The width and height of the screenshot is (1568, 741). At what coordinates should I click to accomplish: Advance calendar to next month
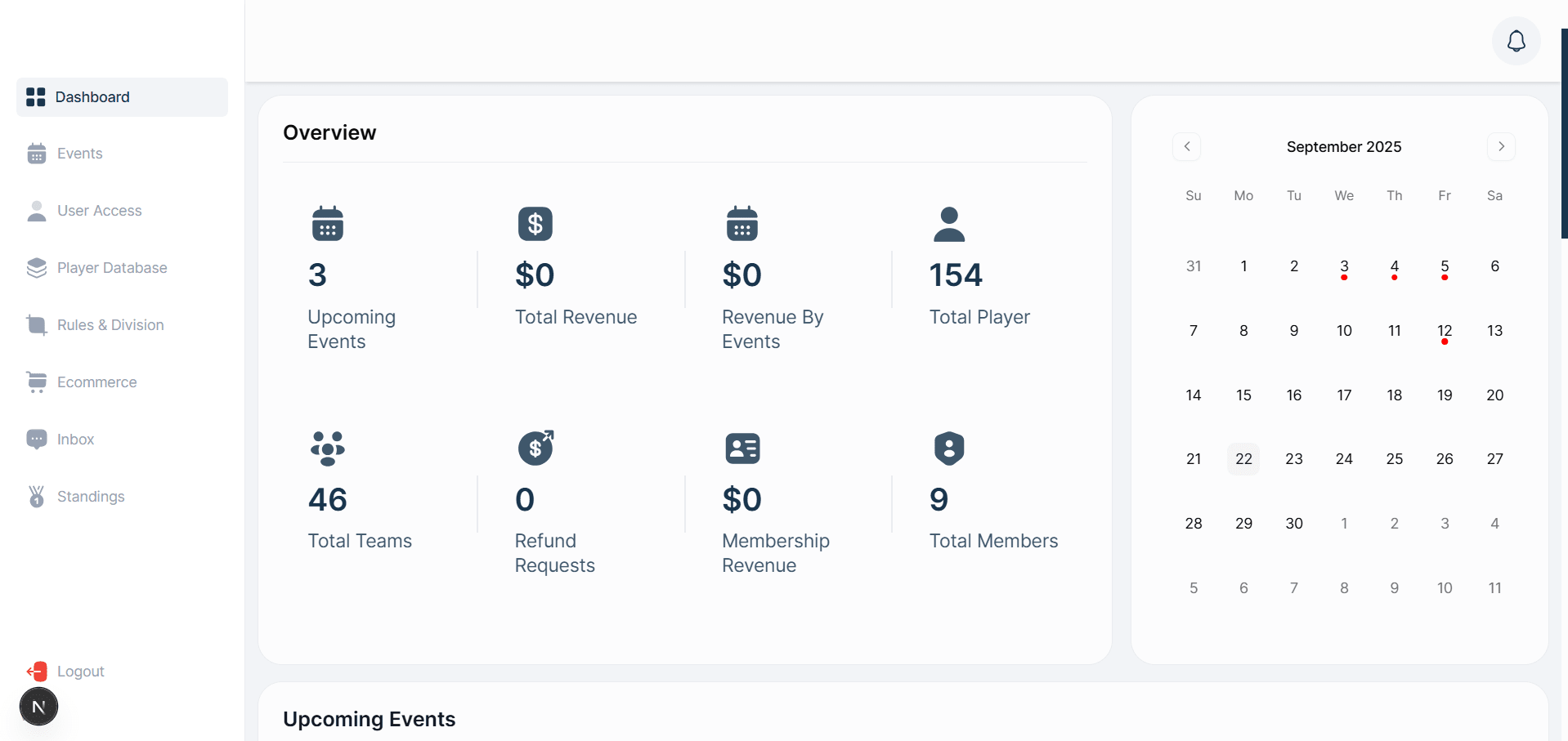1501,146
